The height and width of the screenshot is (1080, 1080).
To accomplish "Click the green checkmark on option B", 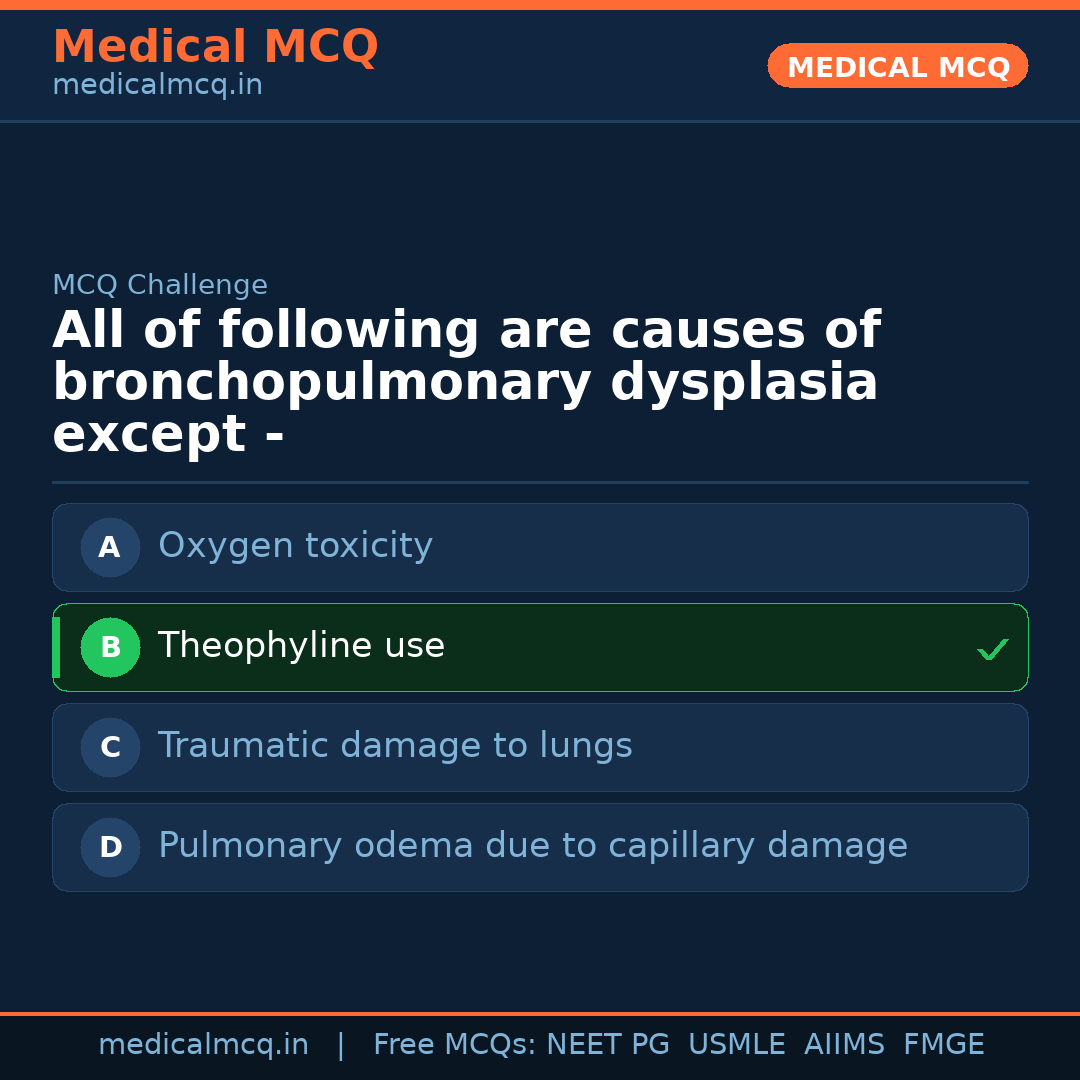I will [x=993, y=649].
